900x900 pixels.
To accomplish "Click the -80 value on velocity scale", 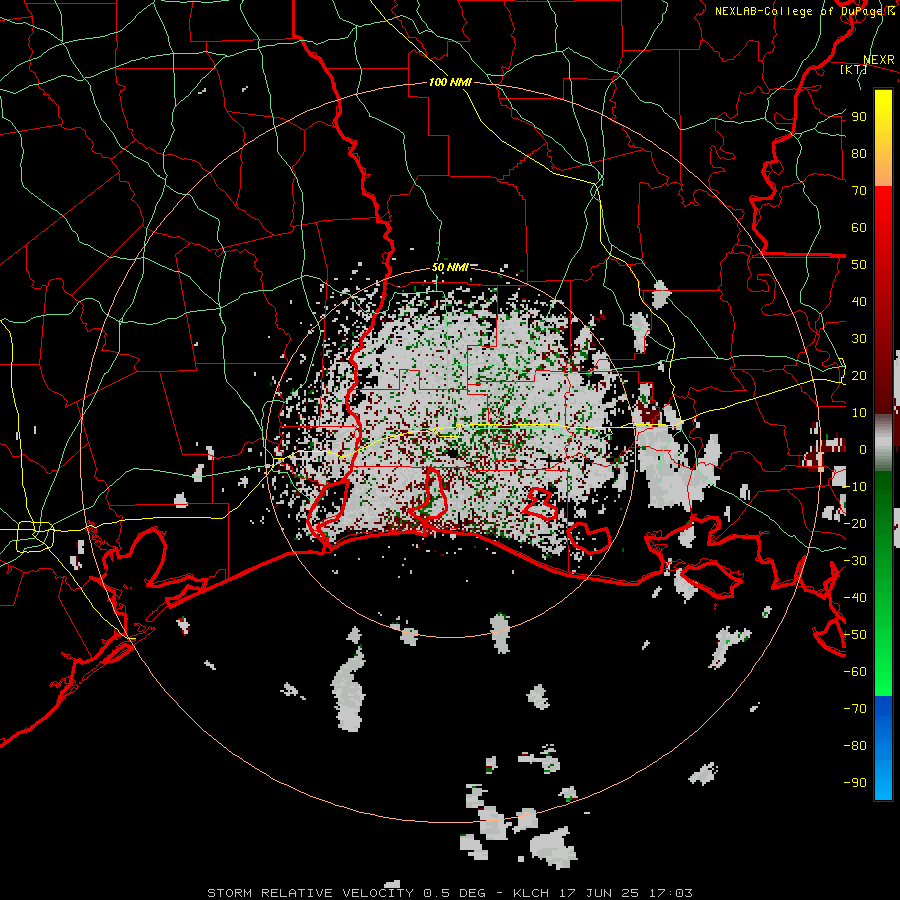I will 855,746.
